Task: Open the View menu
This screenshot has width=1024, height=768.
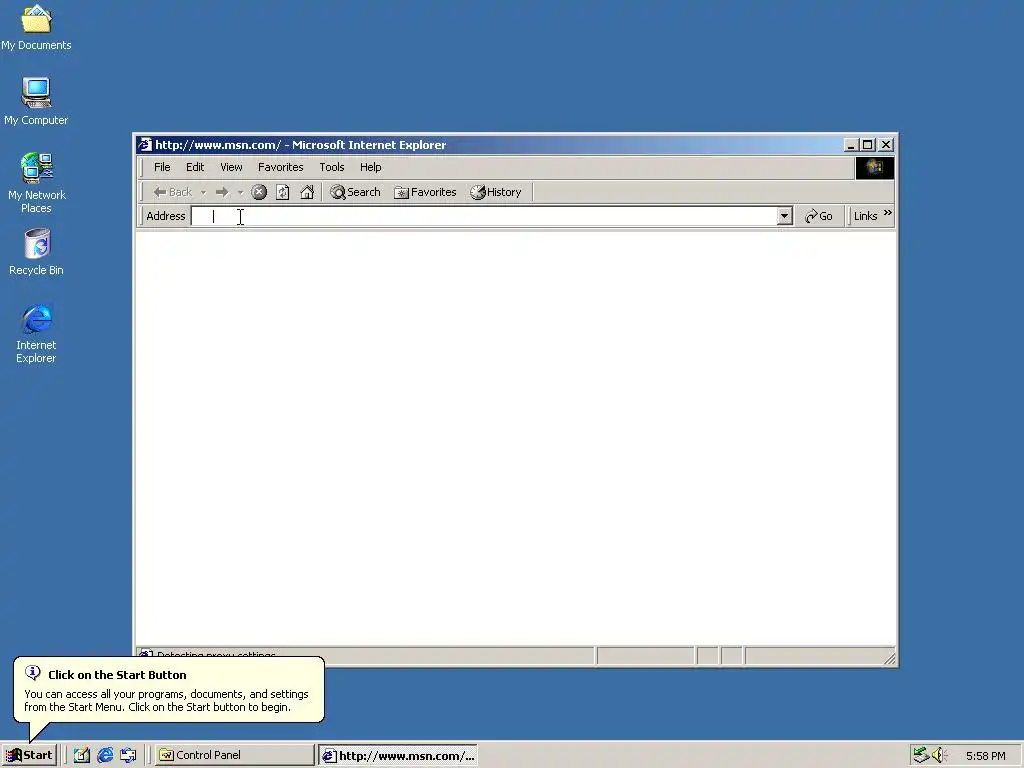Action: point(231,167)
